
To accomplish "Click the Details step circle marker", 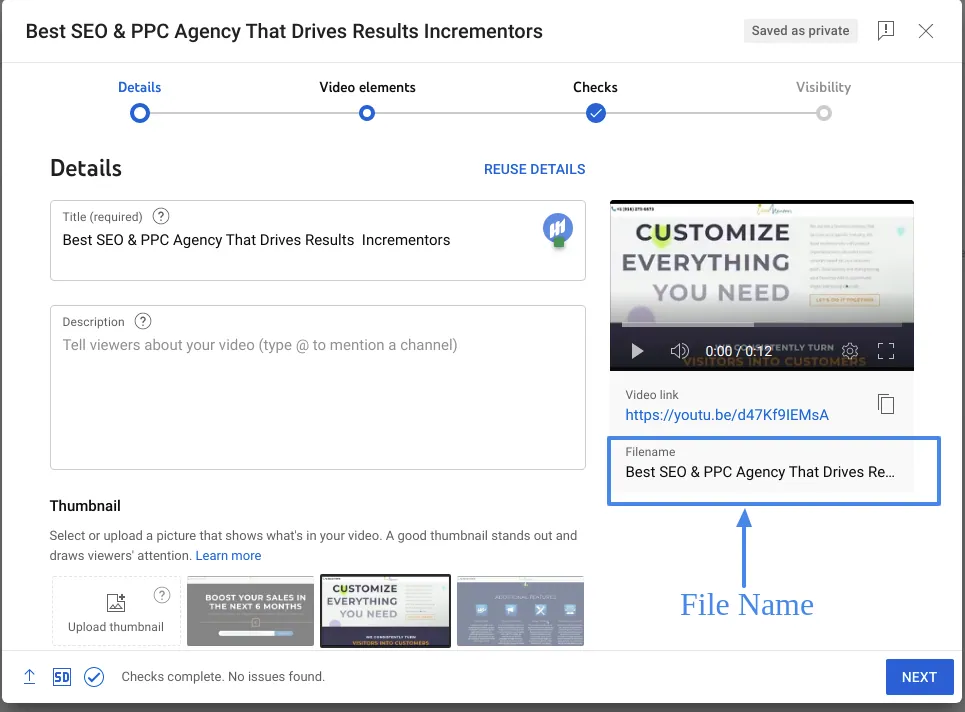I will click(140, 113).
